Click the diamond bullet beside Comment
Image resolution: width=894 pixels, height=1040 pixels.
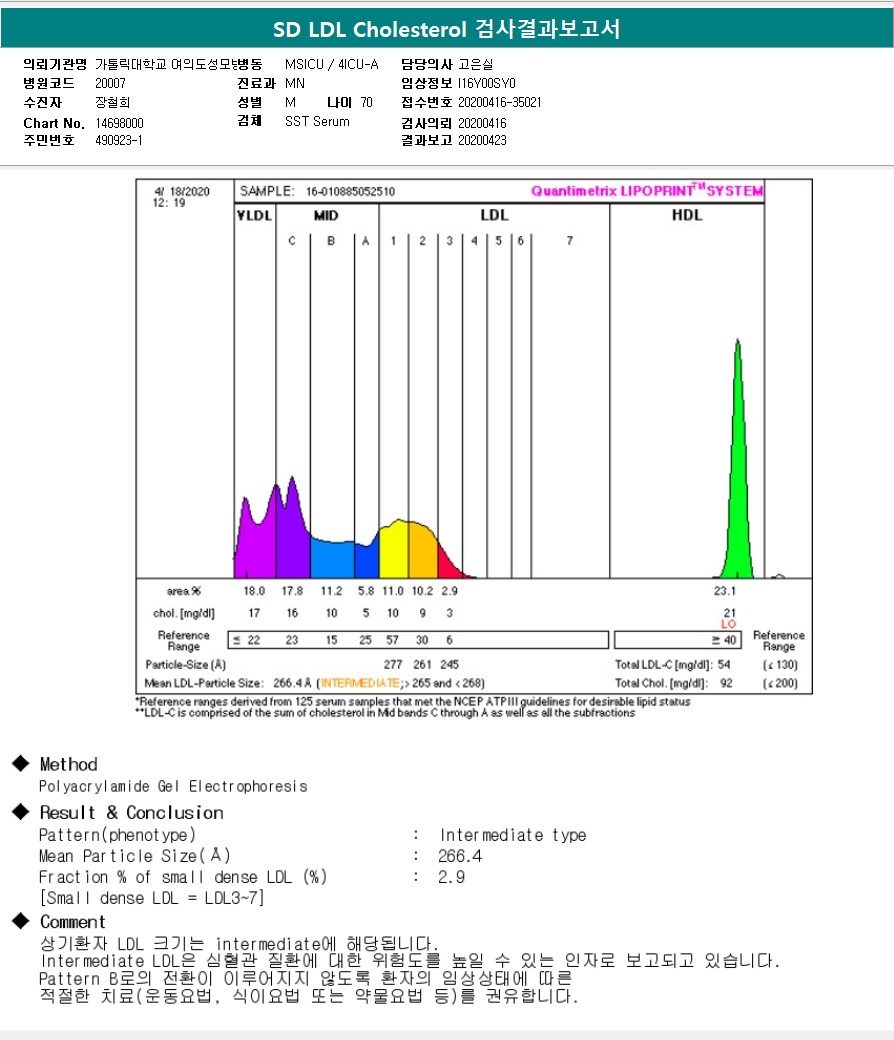click(x=21, y=921)
